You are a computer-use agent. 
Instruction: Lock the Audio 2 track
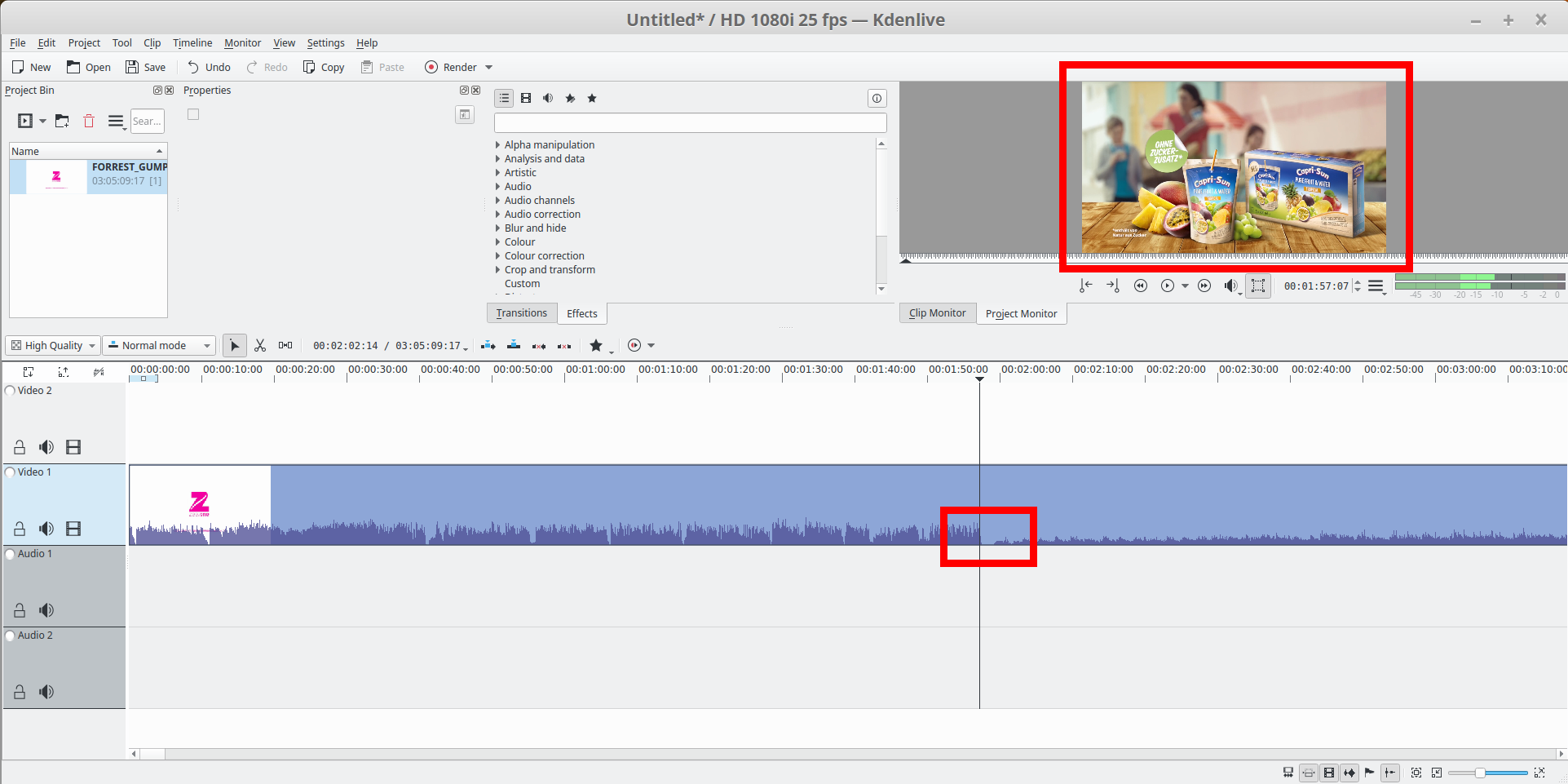pos(20,692)
